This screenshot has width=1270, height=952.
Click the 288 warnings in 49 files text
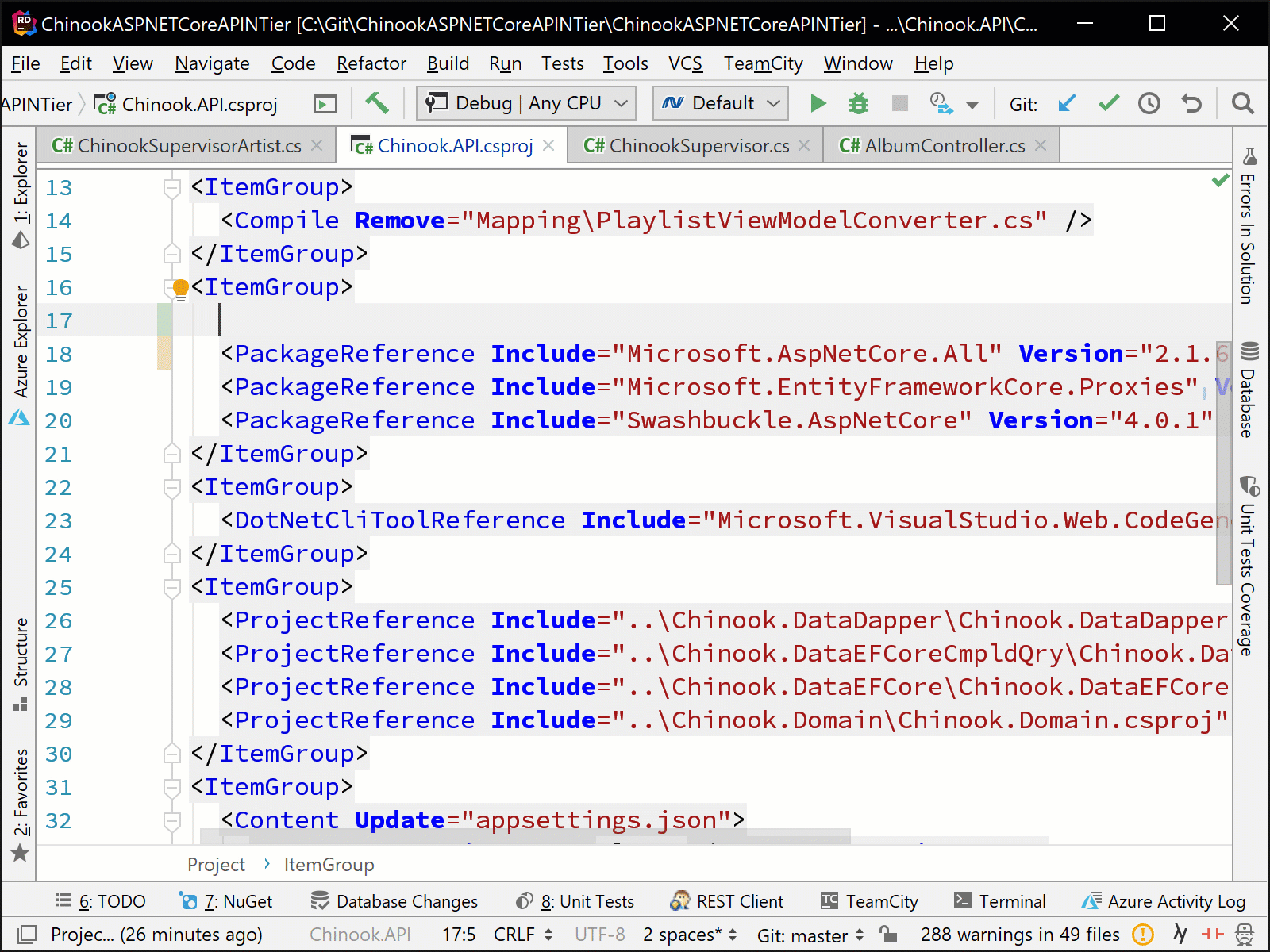pyautogui.click(x=1020, y=935)
